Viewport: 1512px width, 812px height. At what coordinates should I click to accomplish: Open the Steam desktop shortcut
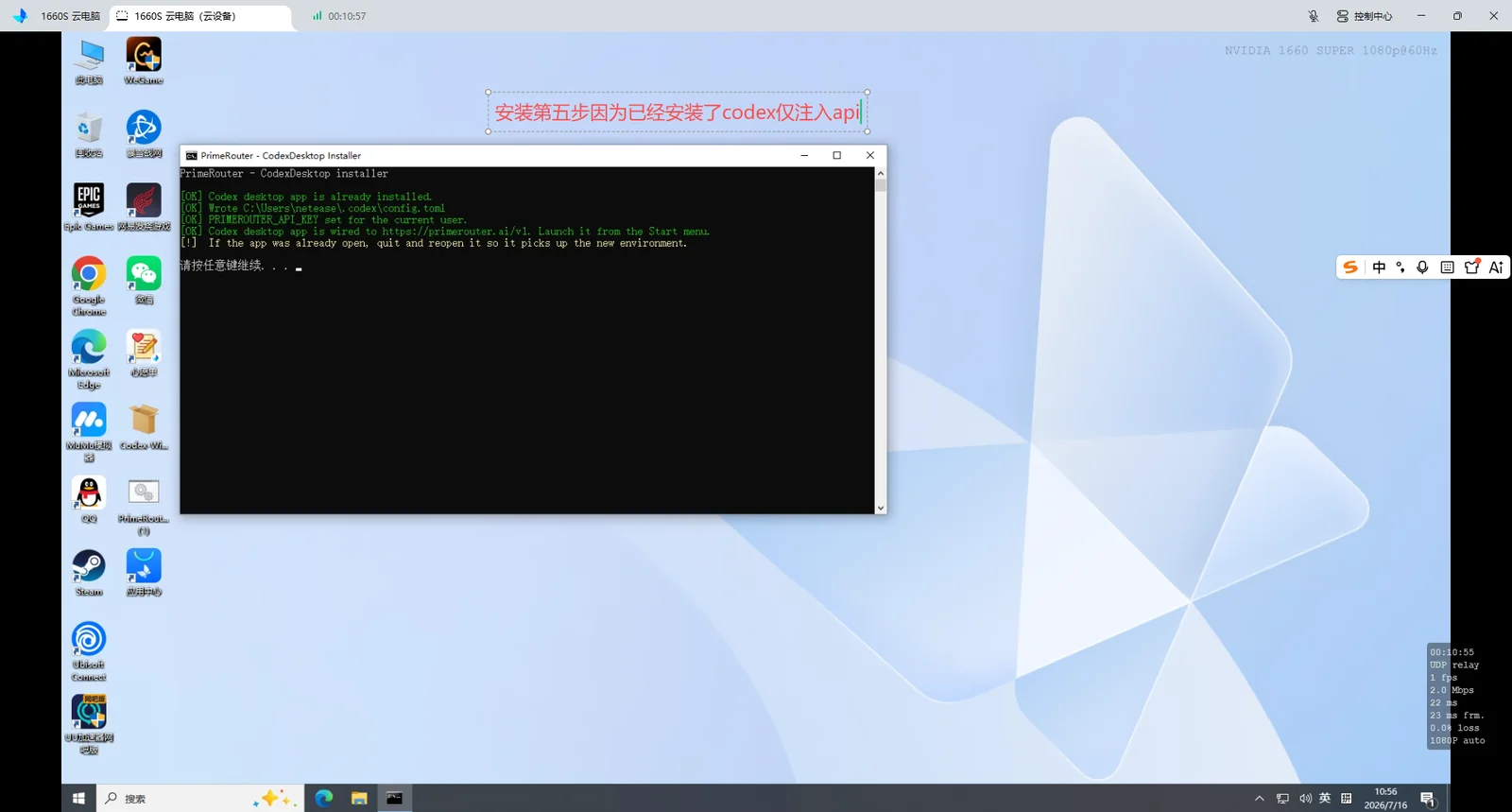tap(89, 573)
